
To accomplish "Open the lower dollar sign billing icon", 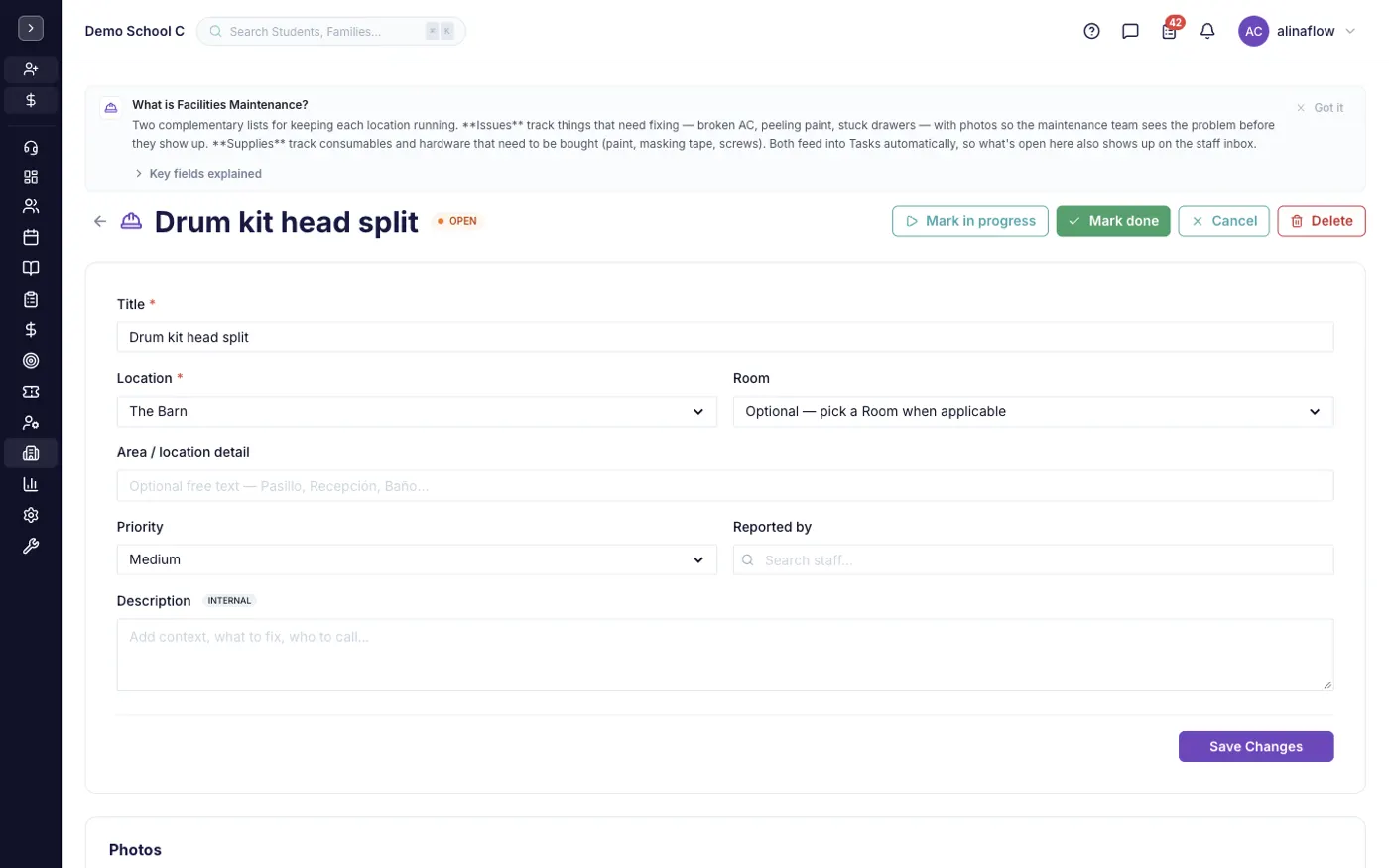I will coord(31,329).
